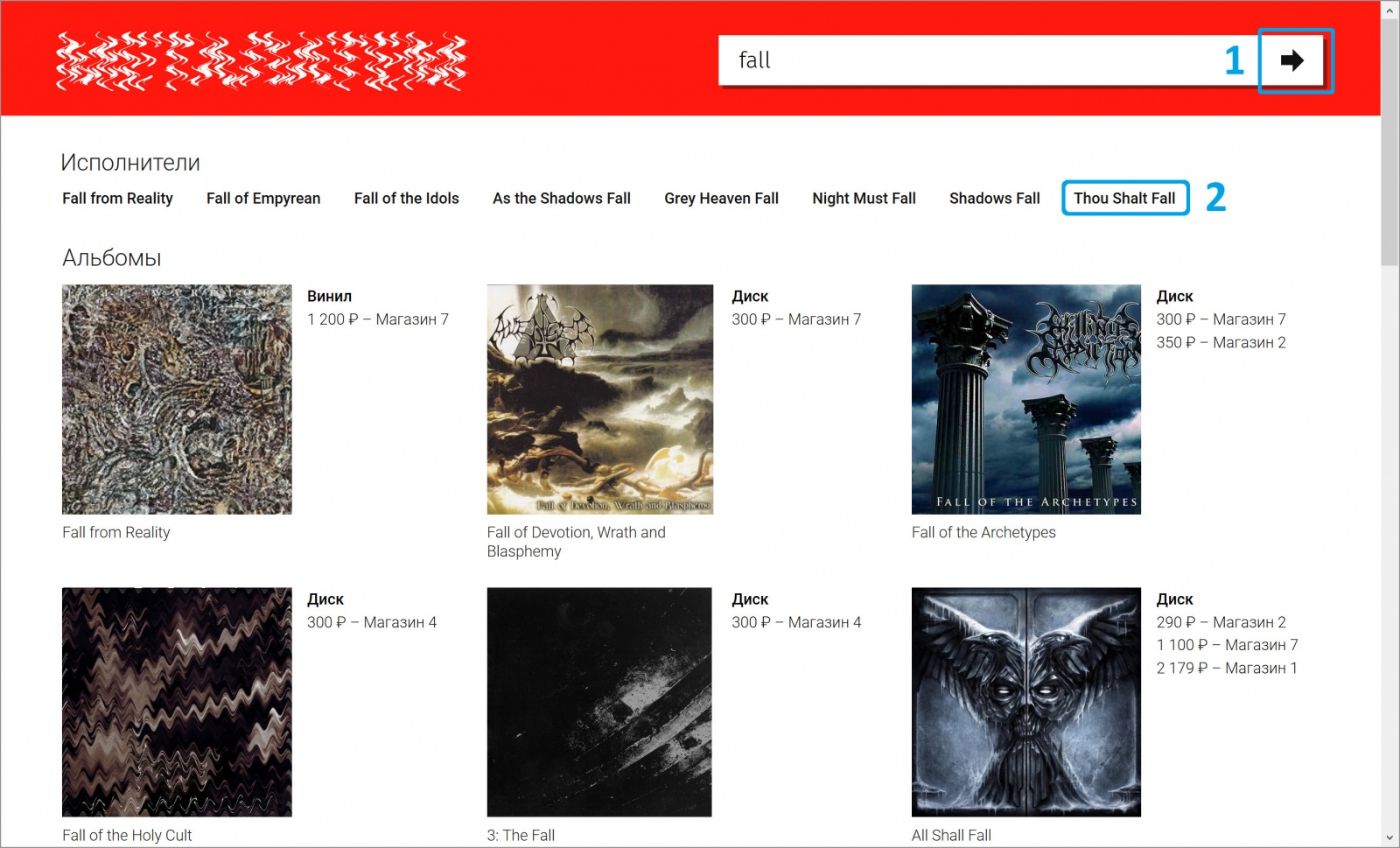1400x848 pixels.
Task: Select the "1 200 ₽ – Магазин 7" vinyl offer
Action: tap(378, 319)
